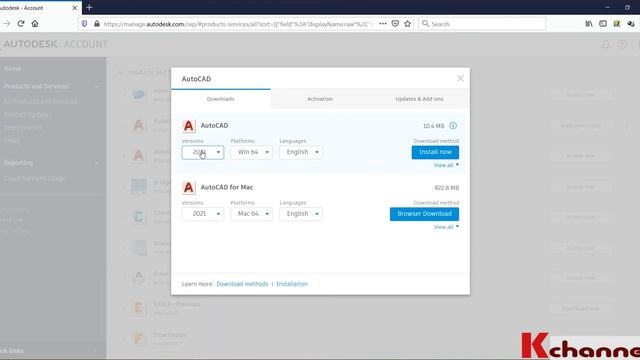The width and height of the screenshot is (640, 360).
Task: Open the Updates & Add-ons tab
Action: 419,99
